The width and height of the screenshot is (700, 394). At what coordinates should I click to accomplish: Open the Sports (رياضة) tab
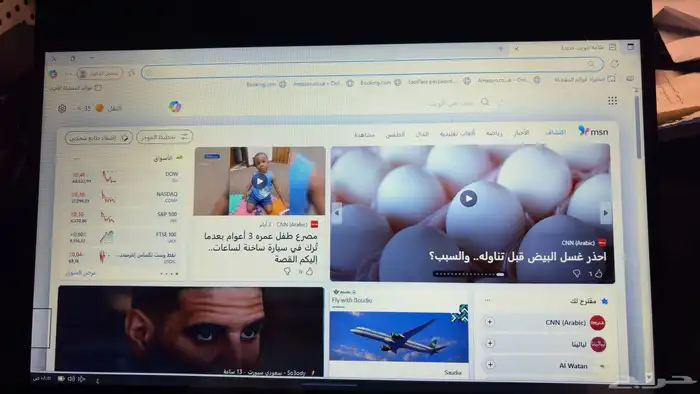coord(494,133)
